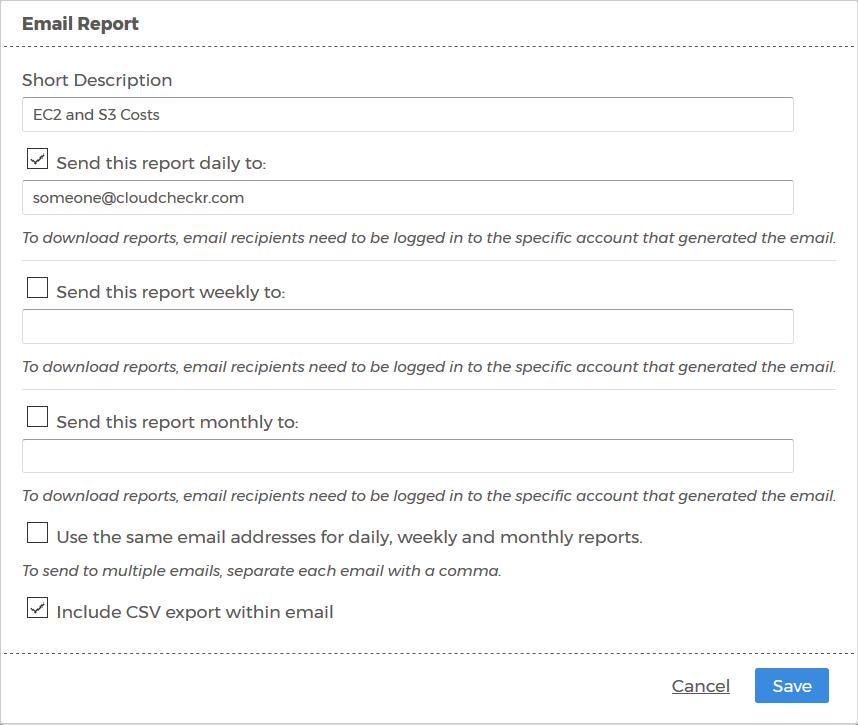Check the same email addresses box

pyautogui.click(x=37, y=532)
